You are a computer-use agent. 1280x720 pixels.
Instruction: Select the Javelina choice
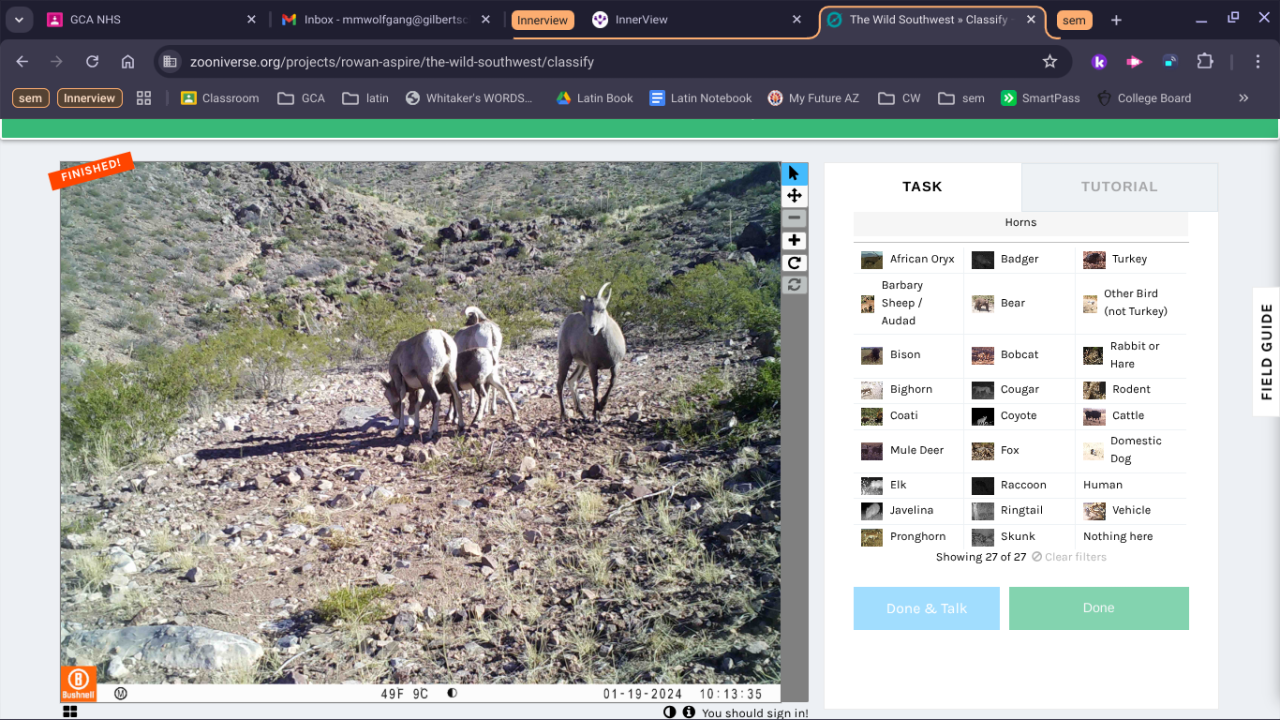tap(909, 511)
